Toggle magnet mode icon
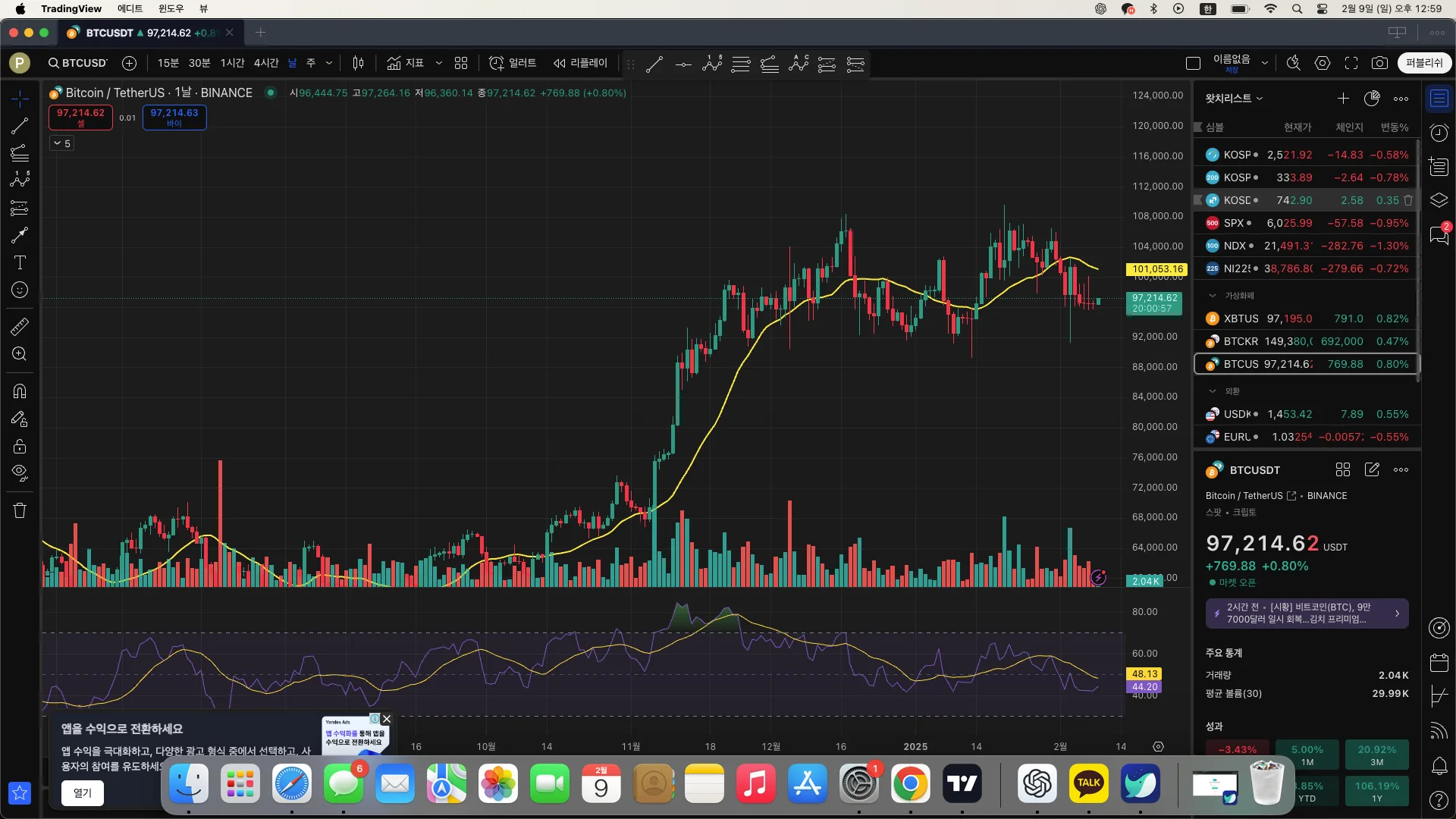 coord(20,391)
